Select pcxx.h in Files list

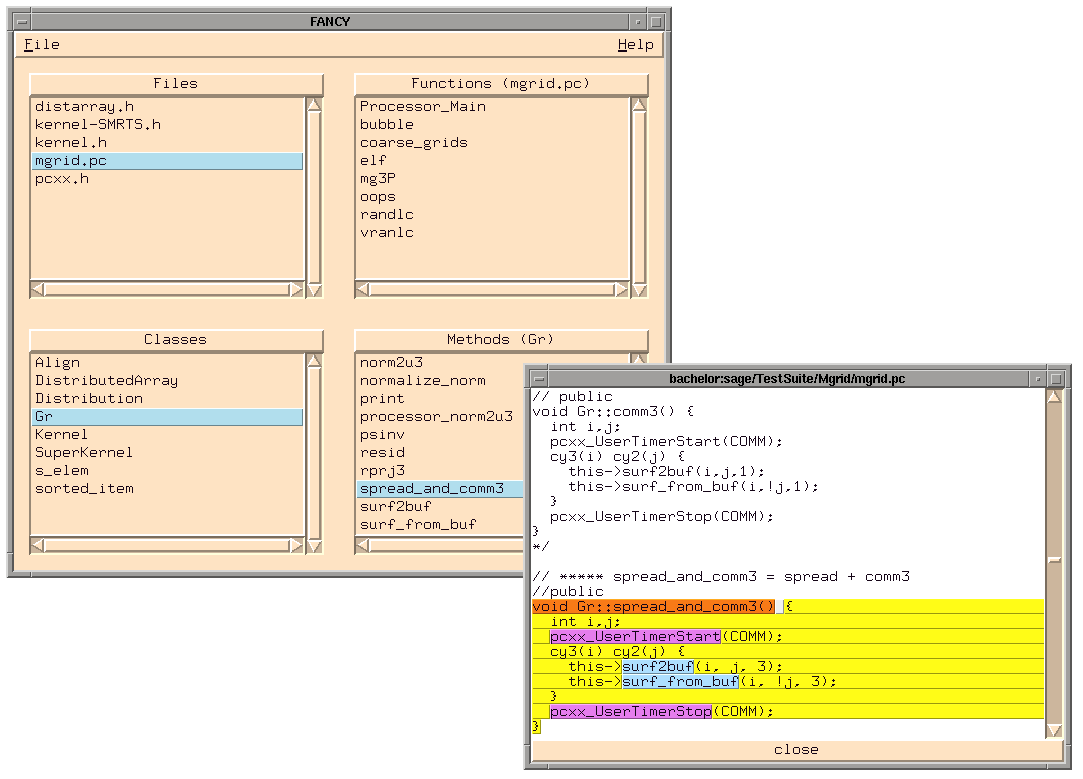[x=167, y=179]
